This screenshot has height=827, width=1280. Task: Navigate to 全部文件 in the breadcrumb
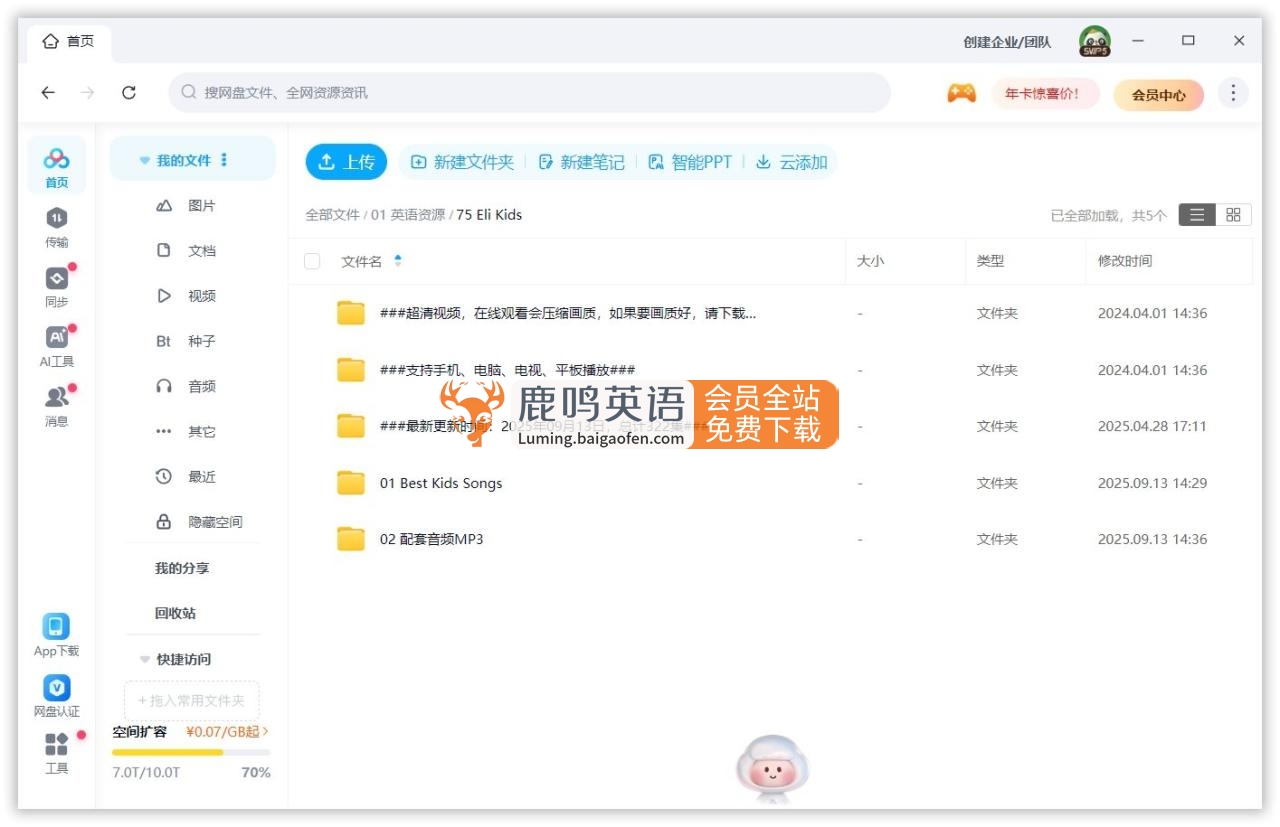coord(334,214)
